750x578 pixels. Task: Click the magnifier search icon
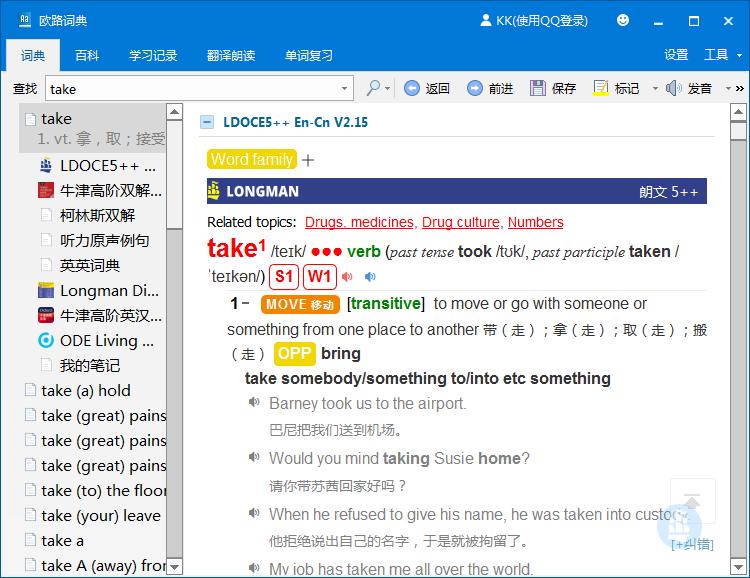point(373,88)
